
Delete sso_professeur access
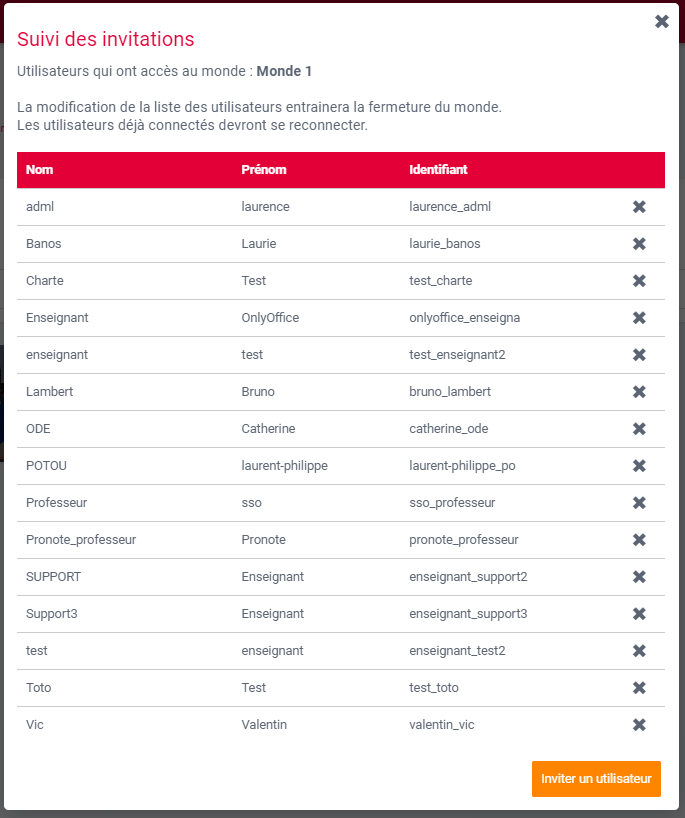coord(639,503)
